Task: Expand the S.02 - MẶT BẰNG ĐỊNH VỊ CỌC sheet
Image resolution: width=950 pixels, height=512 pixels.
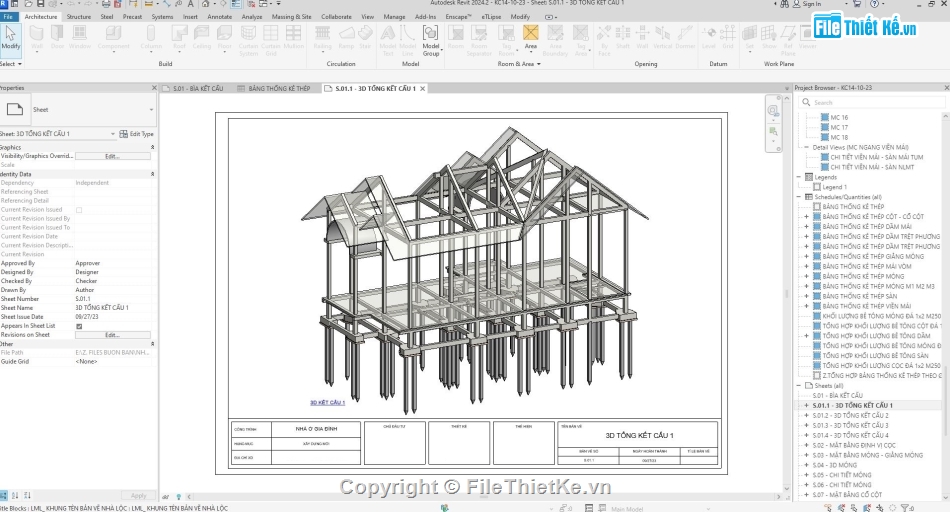Action: tap(806, 445)
